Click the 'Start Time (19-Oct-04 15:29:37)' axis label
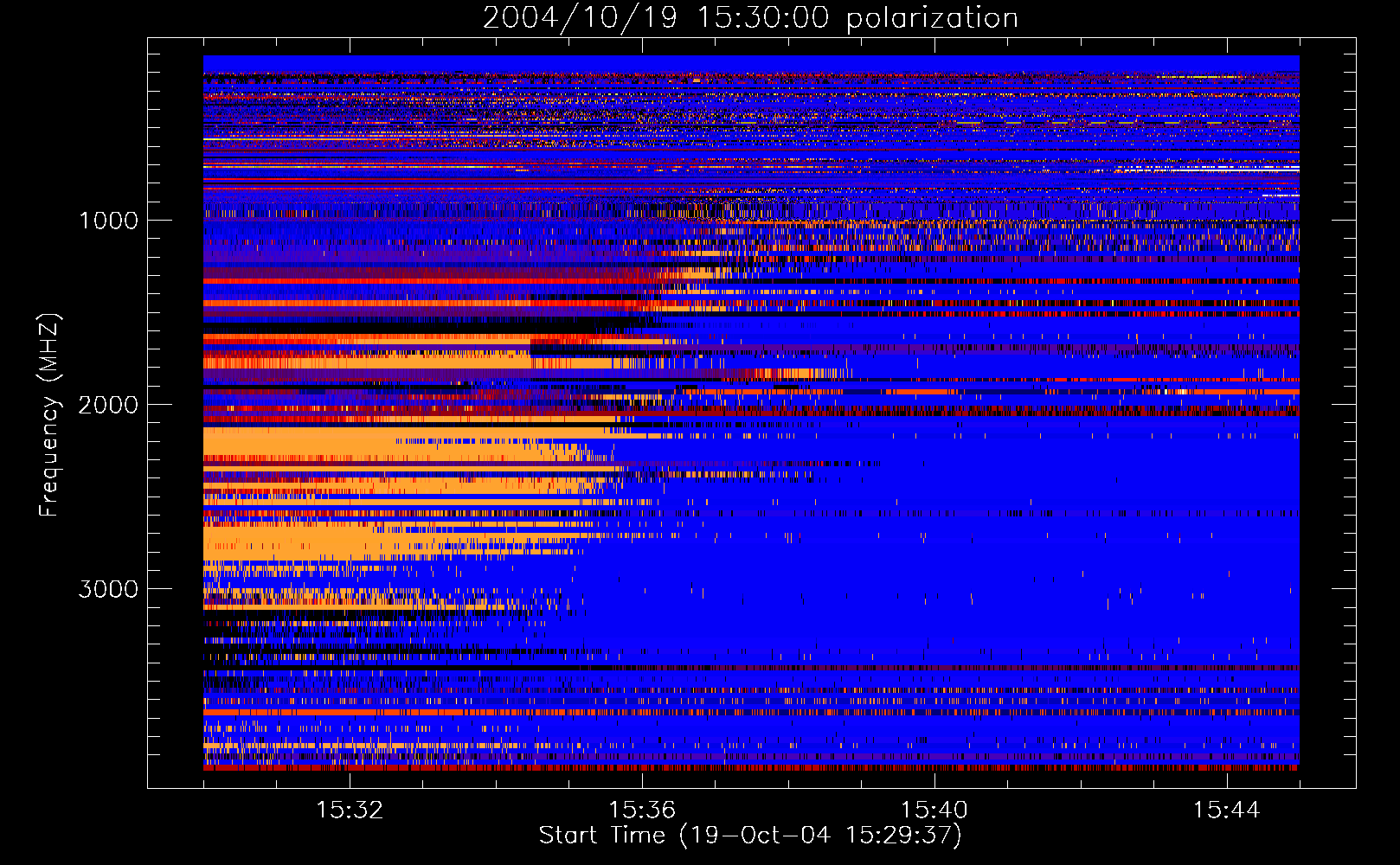 (x=750, y=836)
